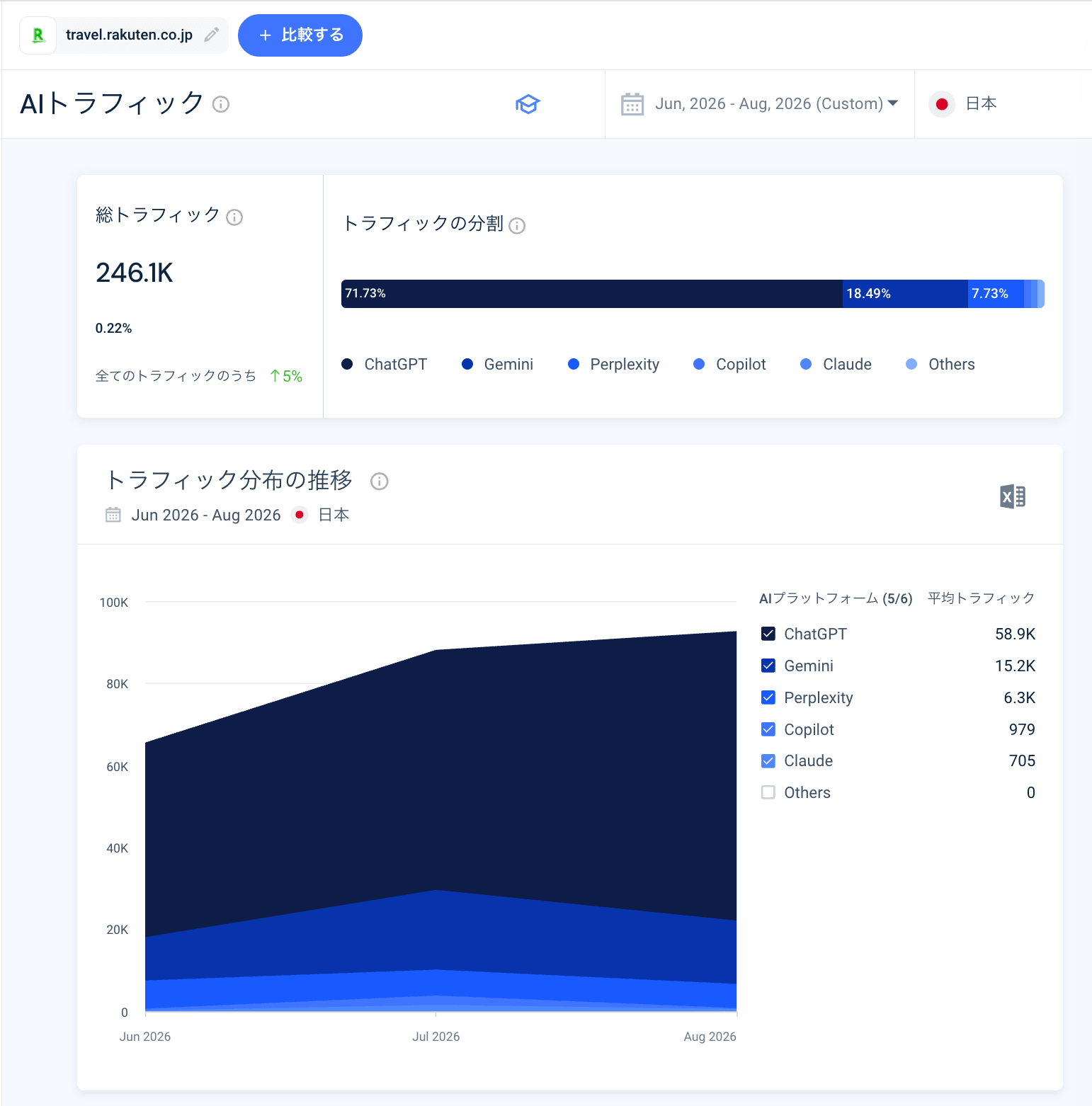Screen dimensions: 1092x1106
Task: Click the Aug 2026 axis label
Action: click(x=710, y=1037)
